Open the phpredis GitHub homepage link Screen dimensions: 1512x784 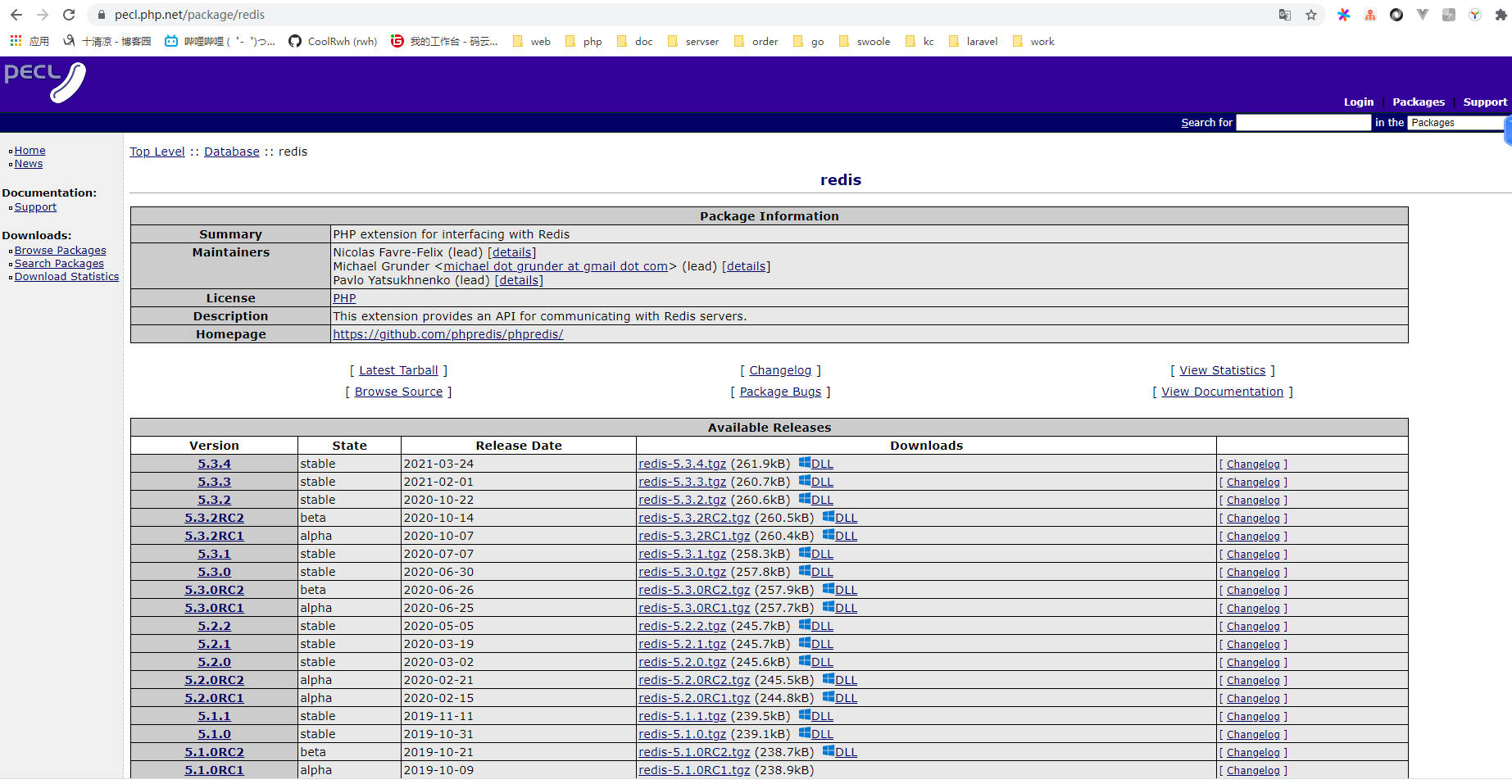coord(447,334)
